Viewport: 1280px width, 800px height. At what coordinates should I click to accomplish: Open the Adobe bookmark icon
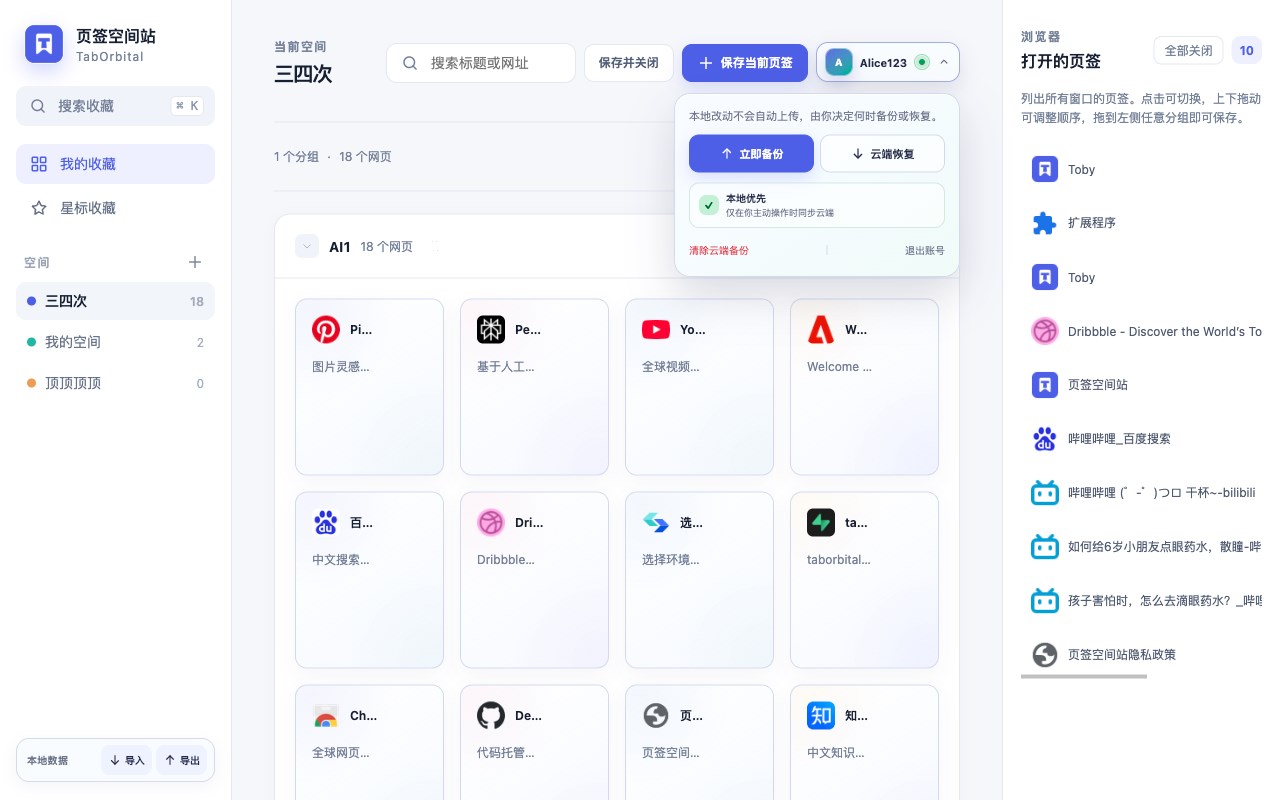click(821, 329)
